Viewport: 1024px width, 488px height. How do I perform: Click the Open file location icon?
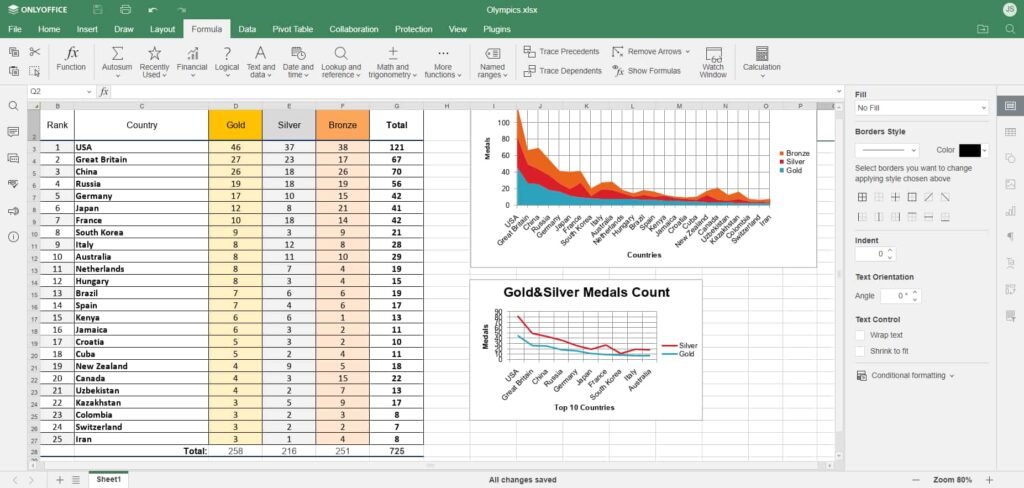[x=982, y=29]
